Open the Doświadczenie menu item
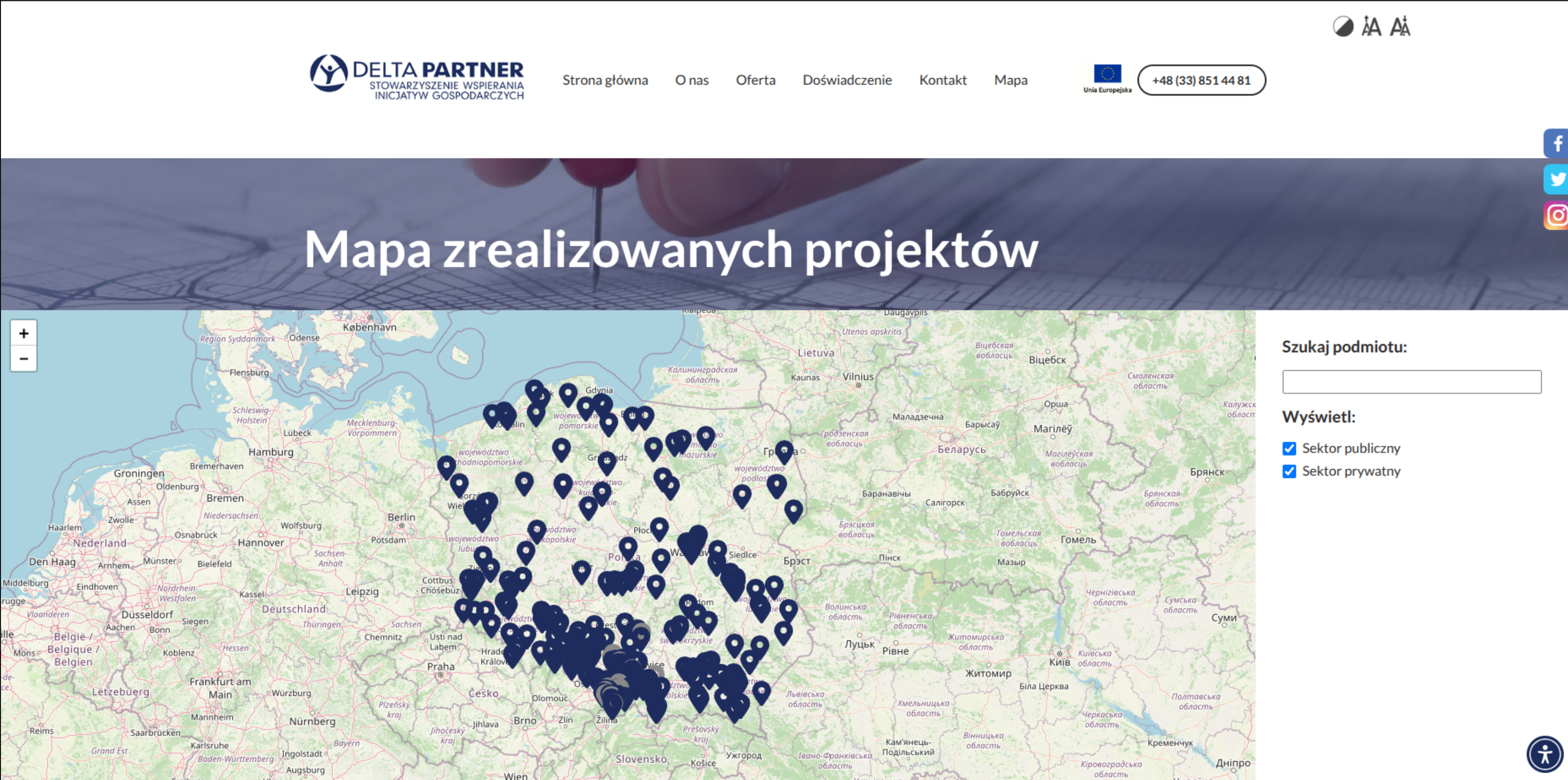This screenshot has height=780, width=1568. point(848,79)
